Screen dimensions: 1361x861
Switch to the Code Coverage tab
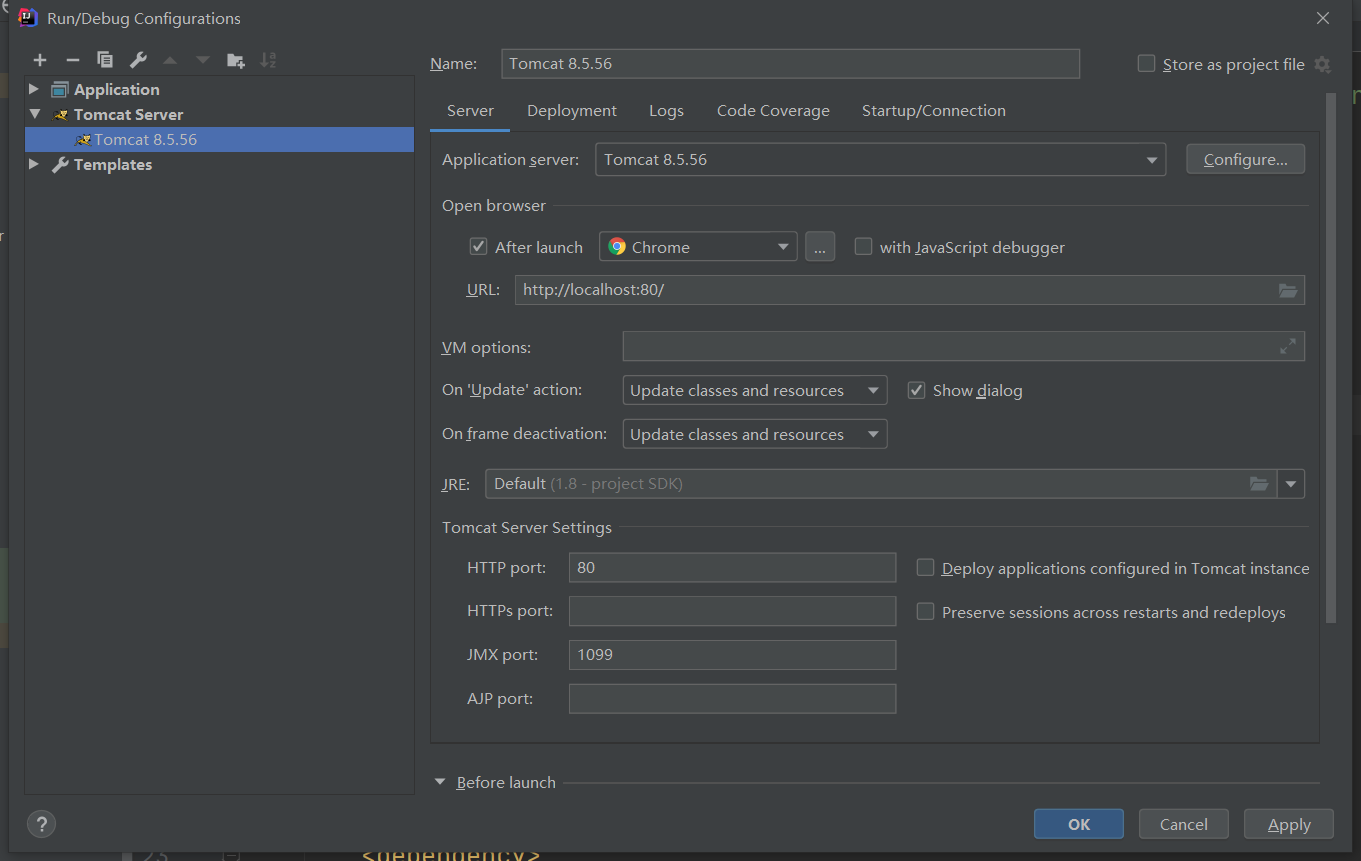tap(773, 111)
